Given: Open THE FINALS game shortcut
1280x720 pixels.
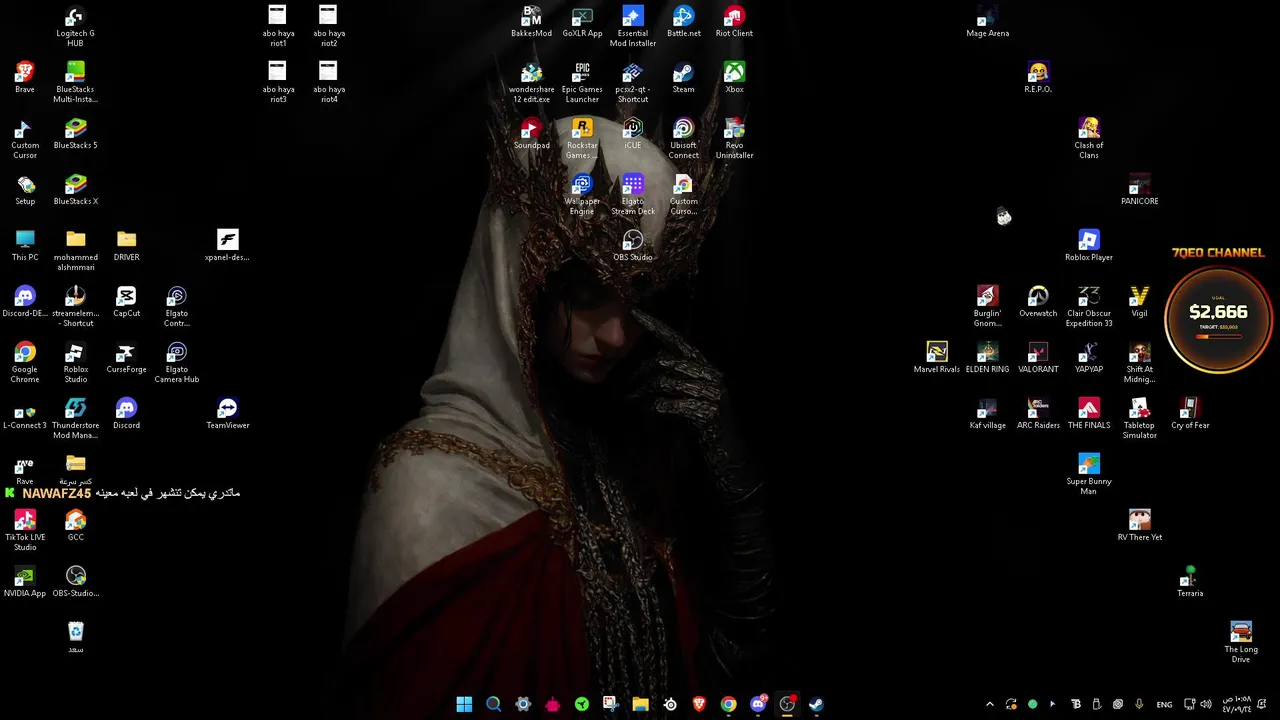Looking at the screenshot, I should [x=1089, y=414].
